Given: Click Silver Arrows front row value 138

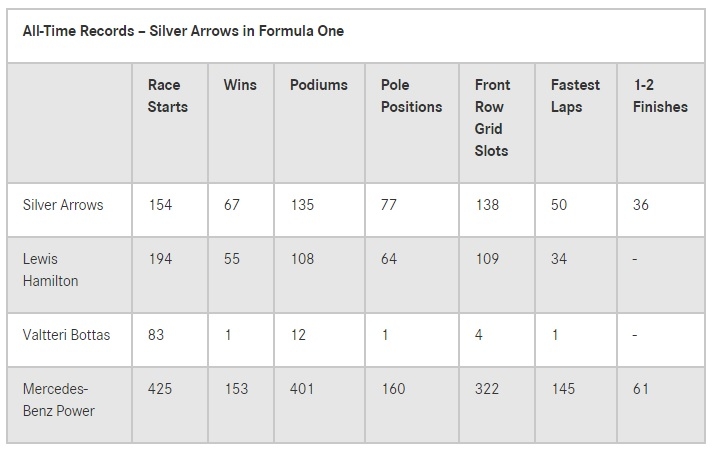Looking at the screenshot, I should click(487, 205).
